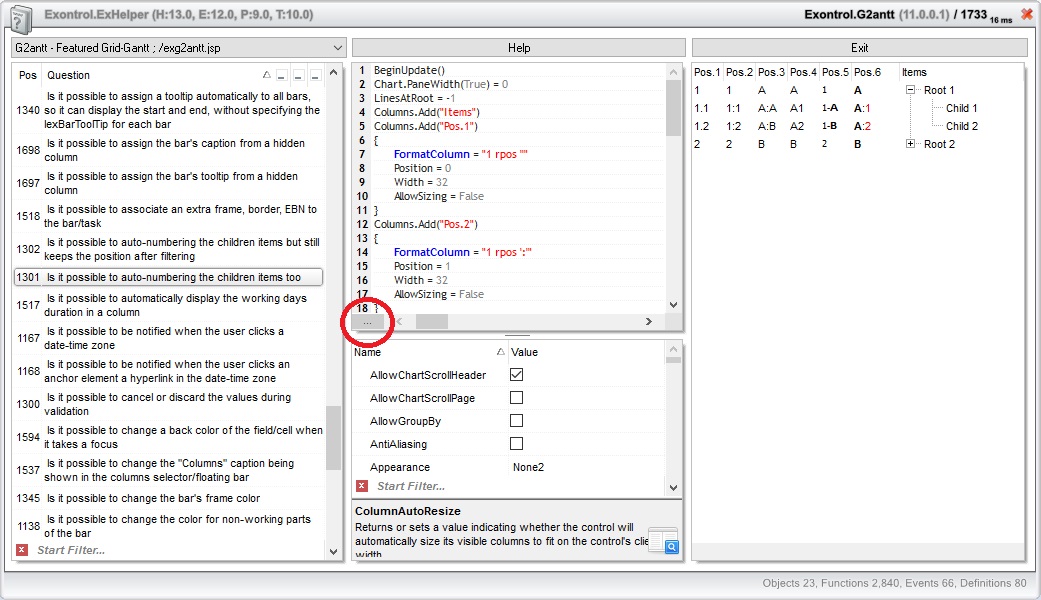
Task: Uncheck the AllowChartScrollHeader checkbox
Action: click(x=517, y=375)
